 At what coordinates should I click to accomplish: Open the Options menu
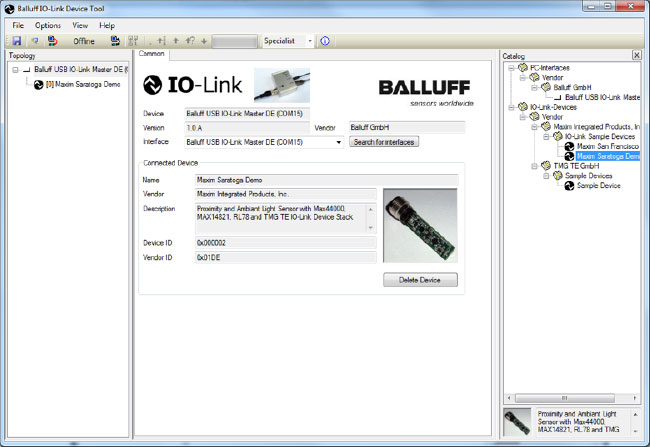48,25
